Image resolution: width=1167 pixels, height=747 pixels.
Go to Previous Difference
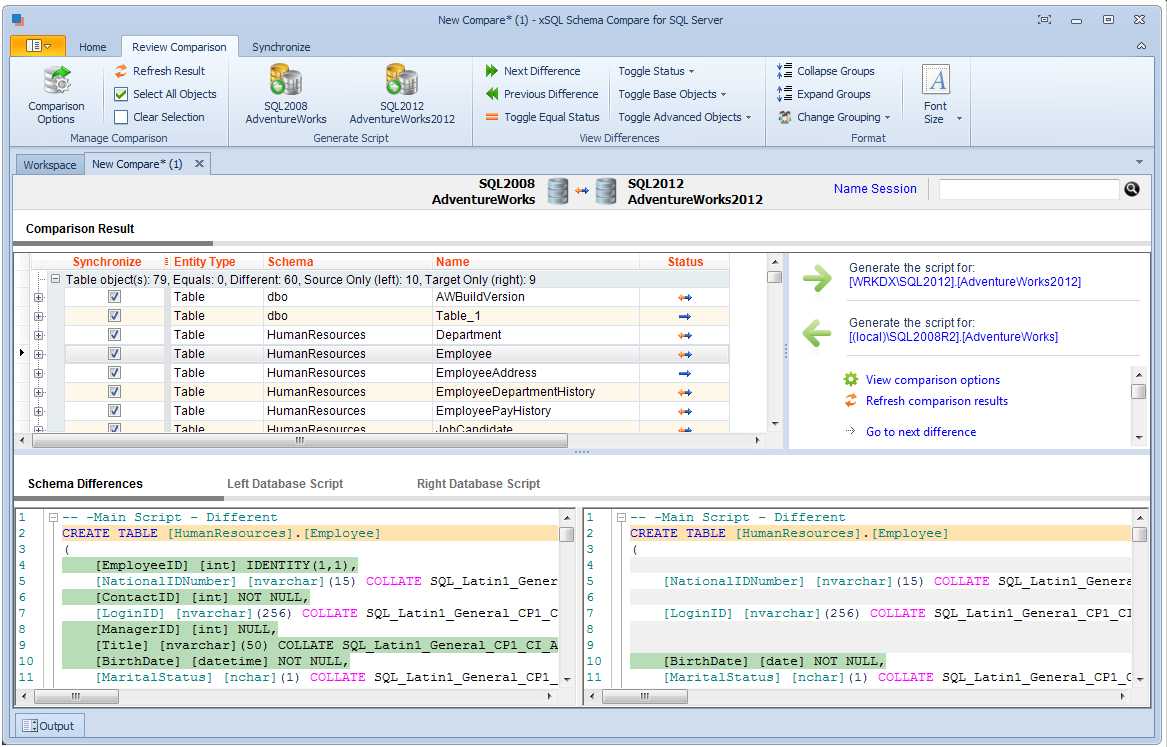(542, 94)
